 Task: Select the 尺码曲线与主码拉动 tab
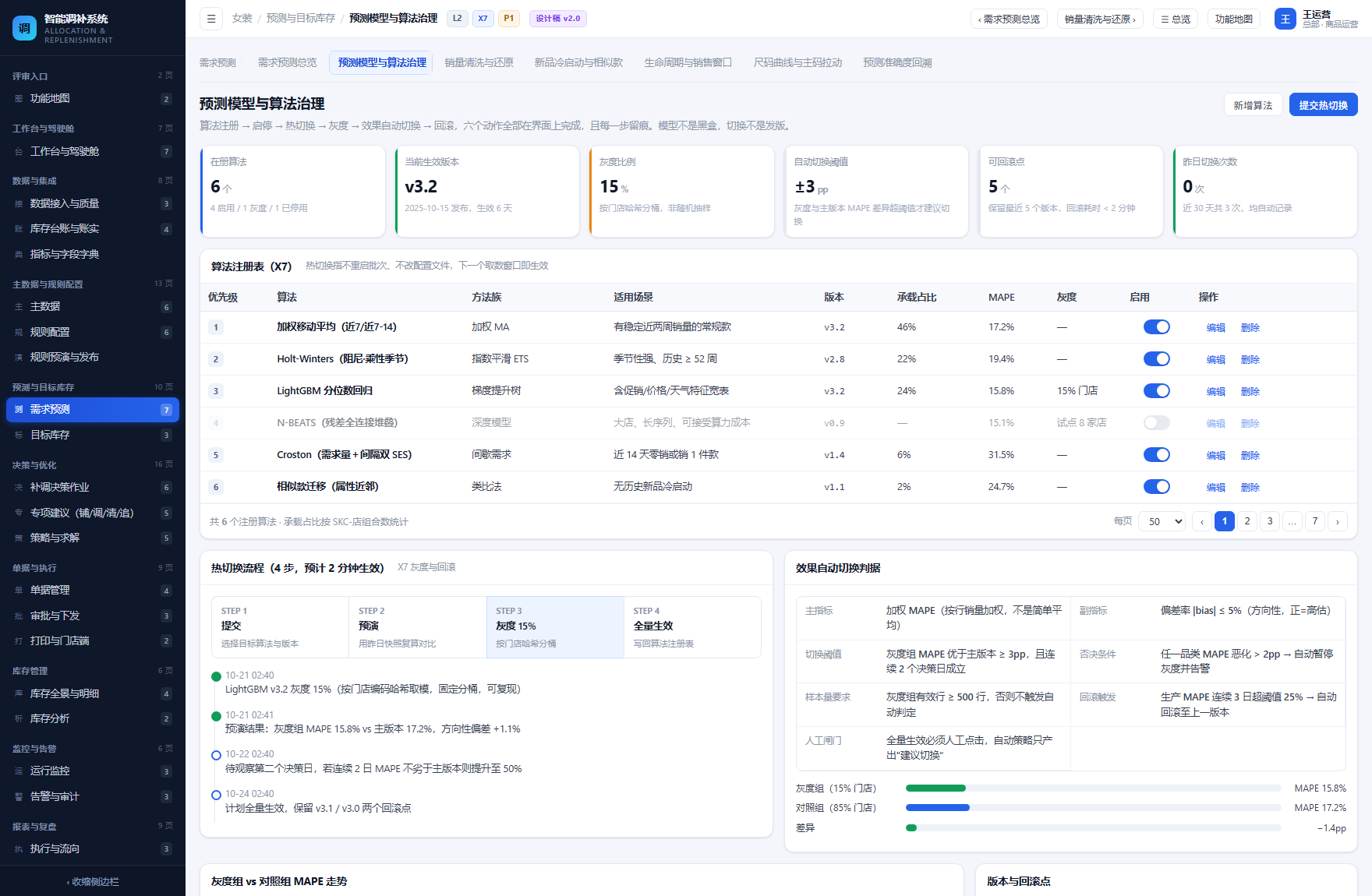(797, 63)
